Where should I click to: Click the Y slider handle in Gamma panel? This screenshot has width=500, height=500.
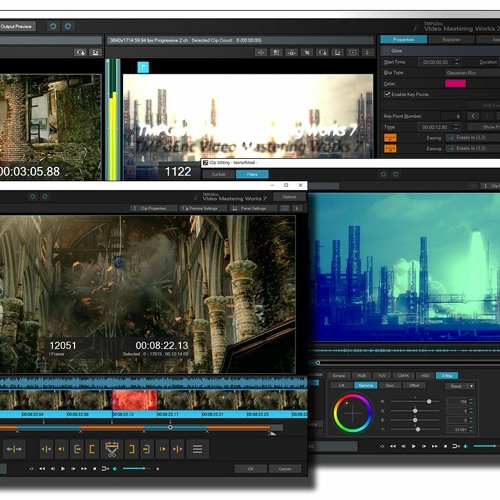[x=418, y=429]
